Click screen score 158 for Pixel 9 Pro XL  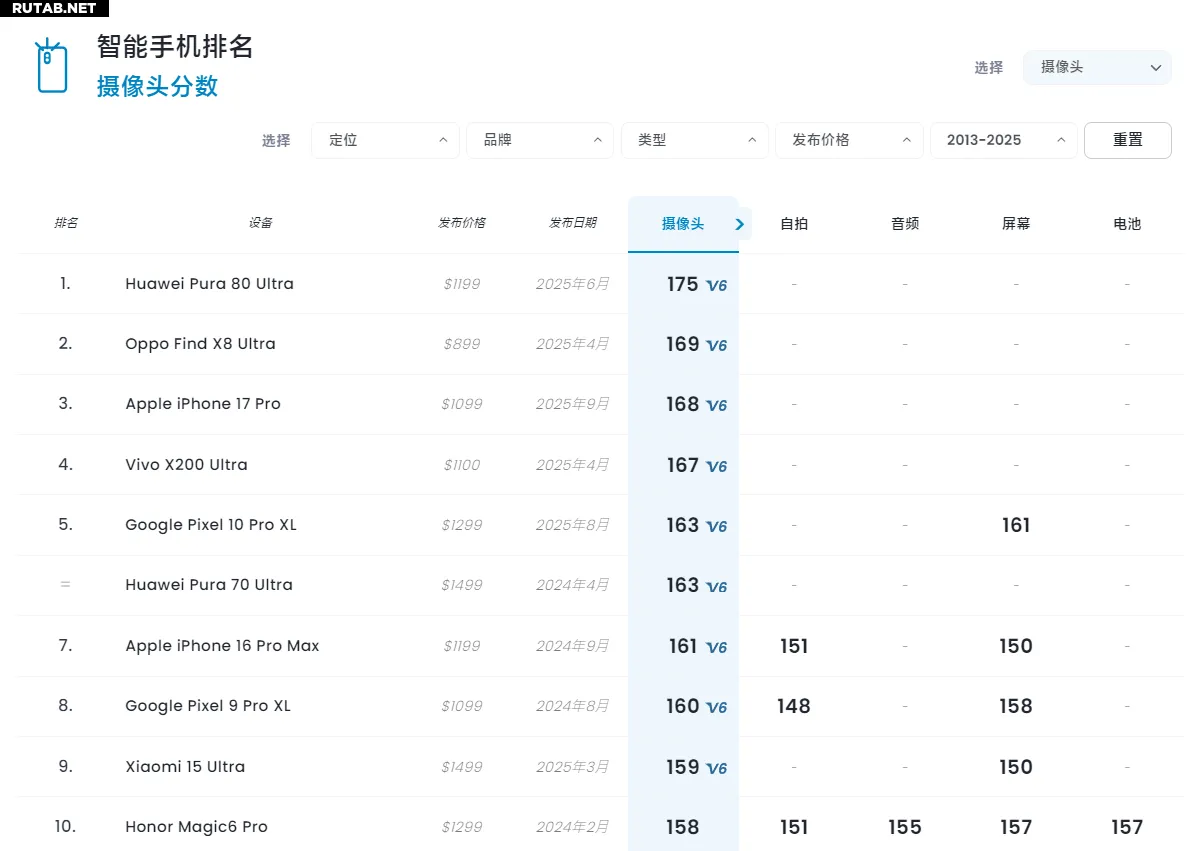[1016, 706]
